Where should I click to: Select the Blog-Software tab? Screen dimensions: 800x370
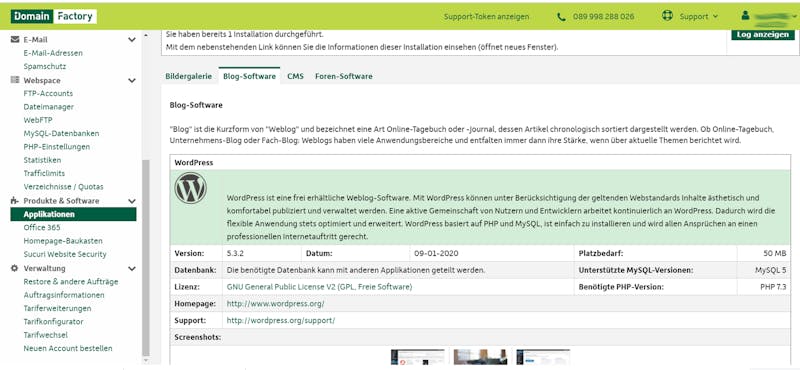pyautogui.click(x=249, y=76)
